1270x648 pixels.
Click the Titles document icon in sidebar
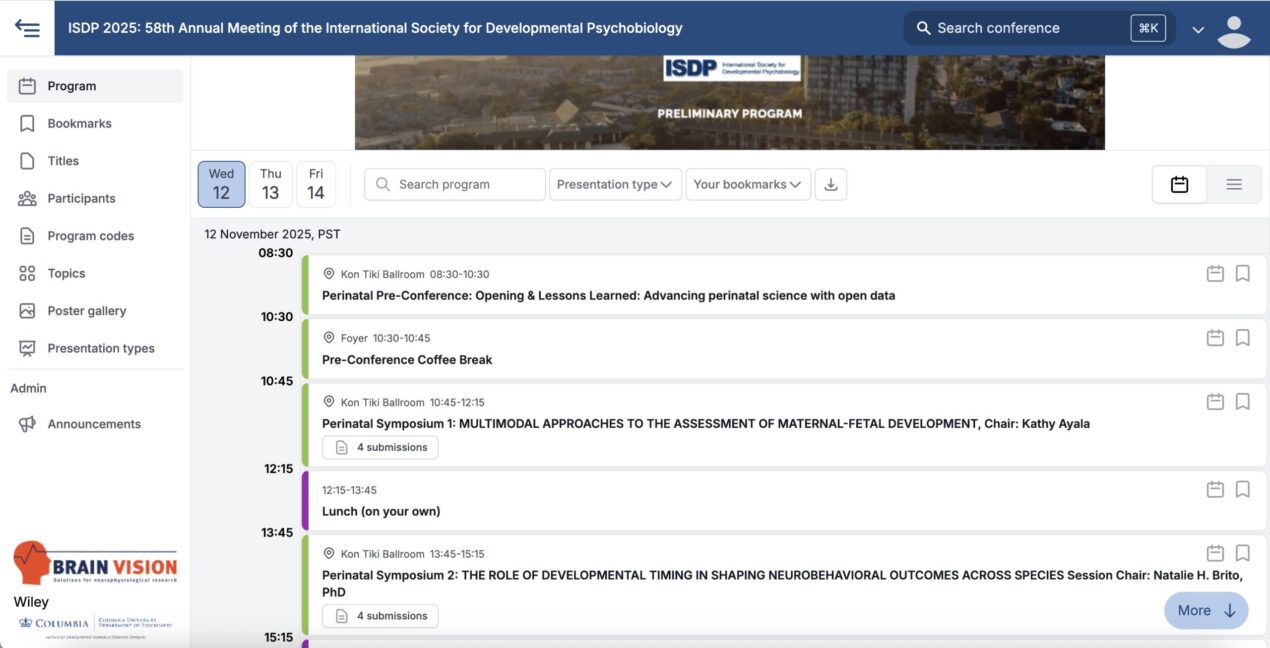pyautogui.click(x=27, y=161)
